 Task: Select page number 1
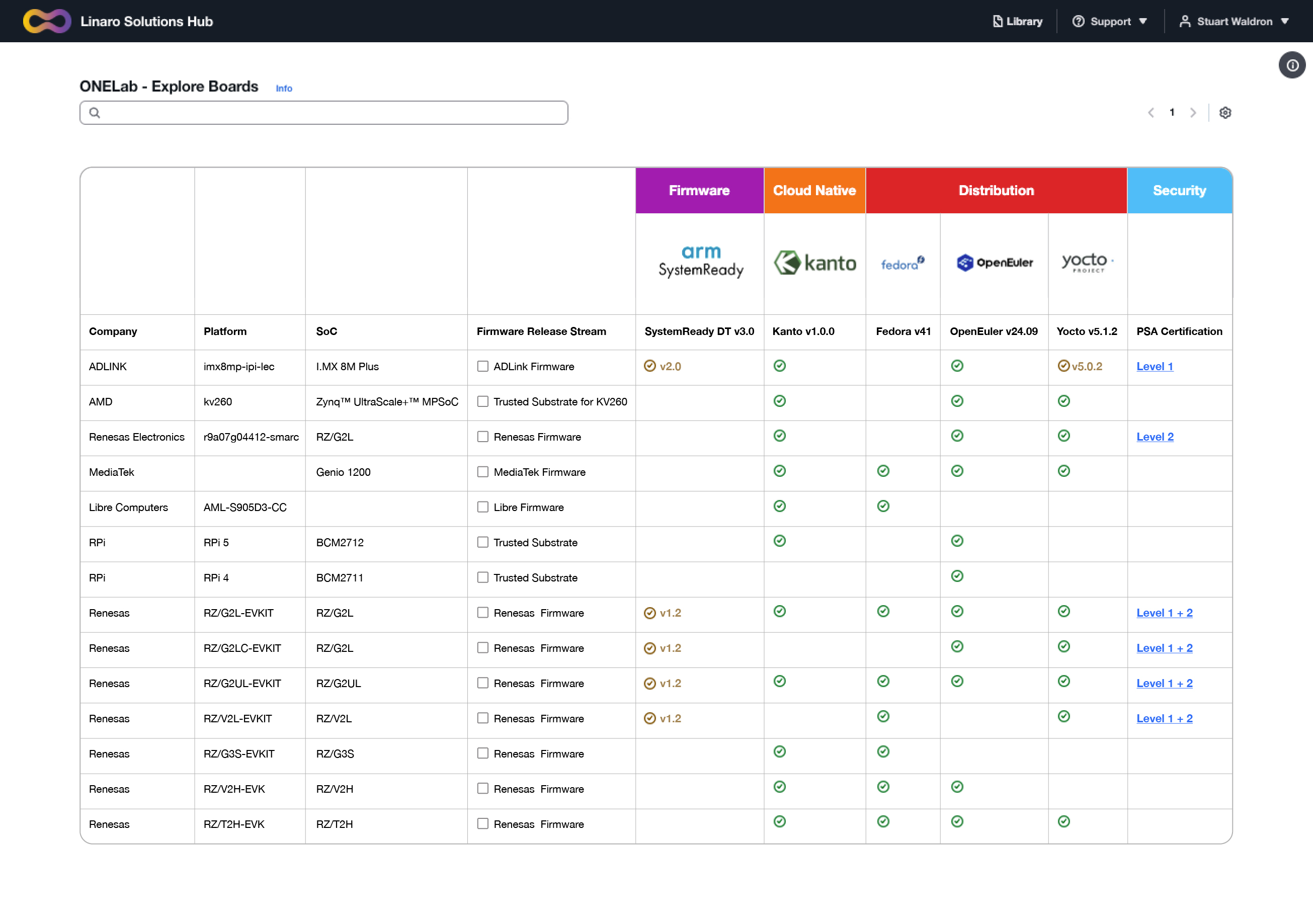point(1172,112)
